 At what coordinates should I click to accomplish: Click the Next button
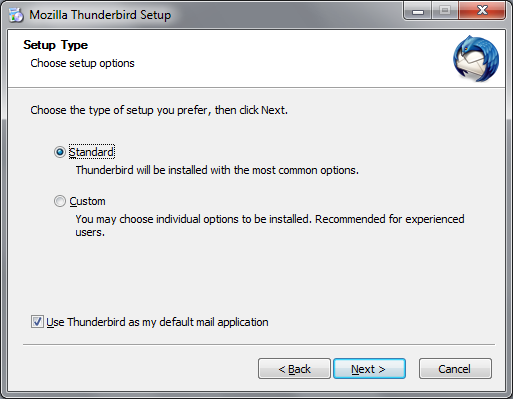pos(369,369)
